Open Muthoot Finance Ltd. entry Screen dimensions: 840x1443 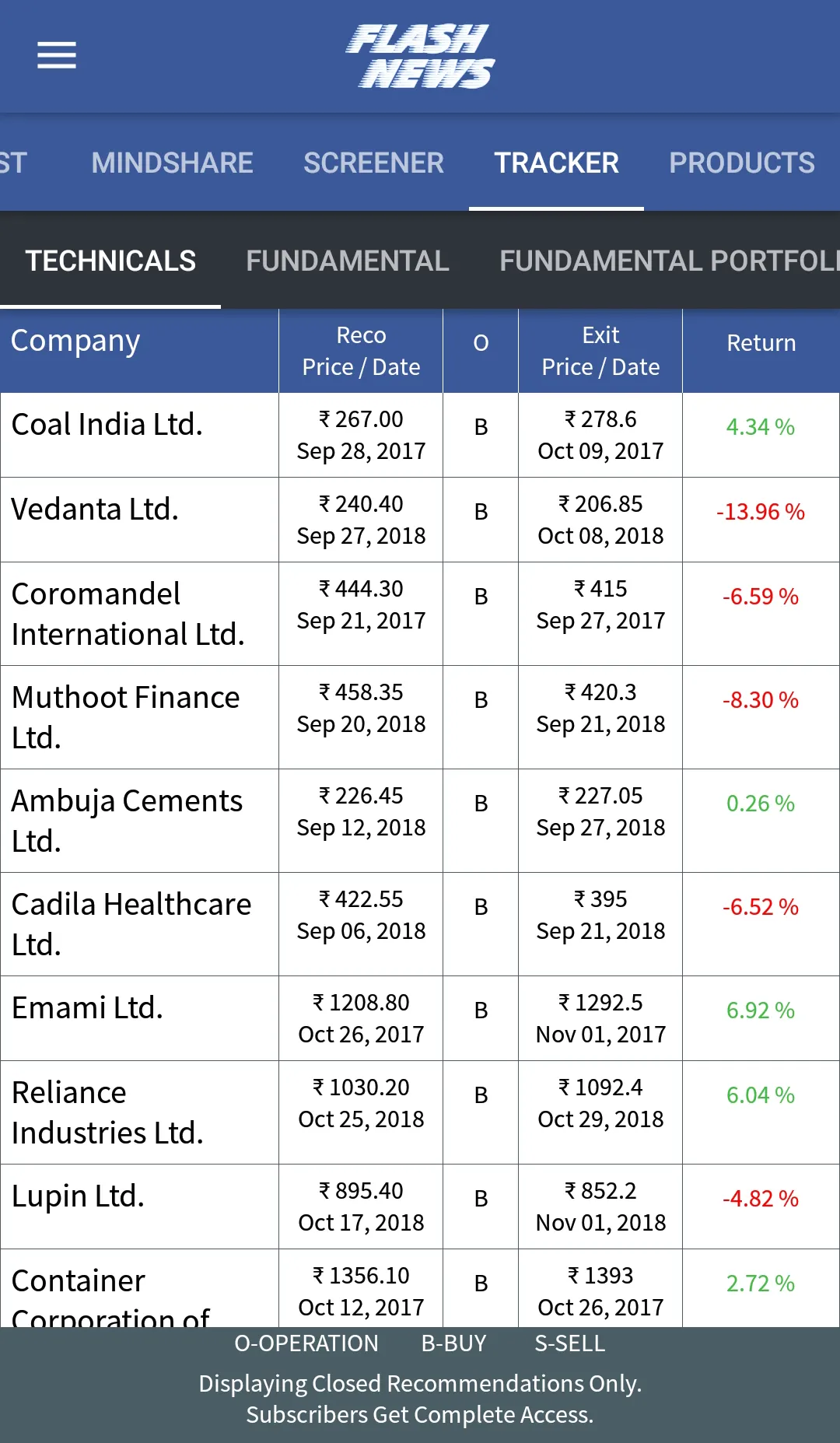[x=420, y=717]
